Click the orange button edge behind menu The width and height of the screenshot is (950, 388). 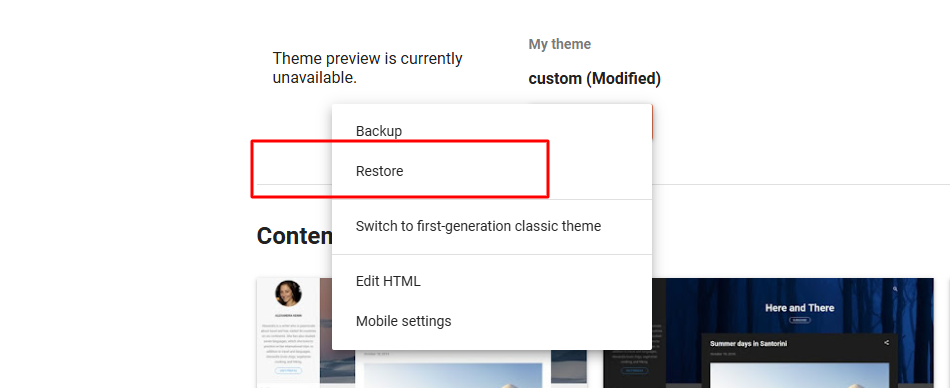click(652, 122)
